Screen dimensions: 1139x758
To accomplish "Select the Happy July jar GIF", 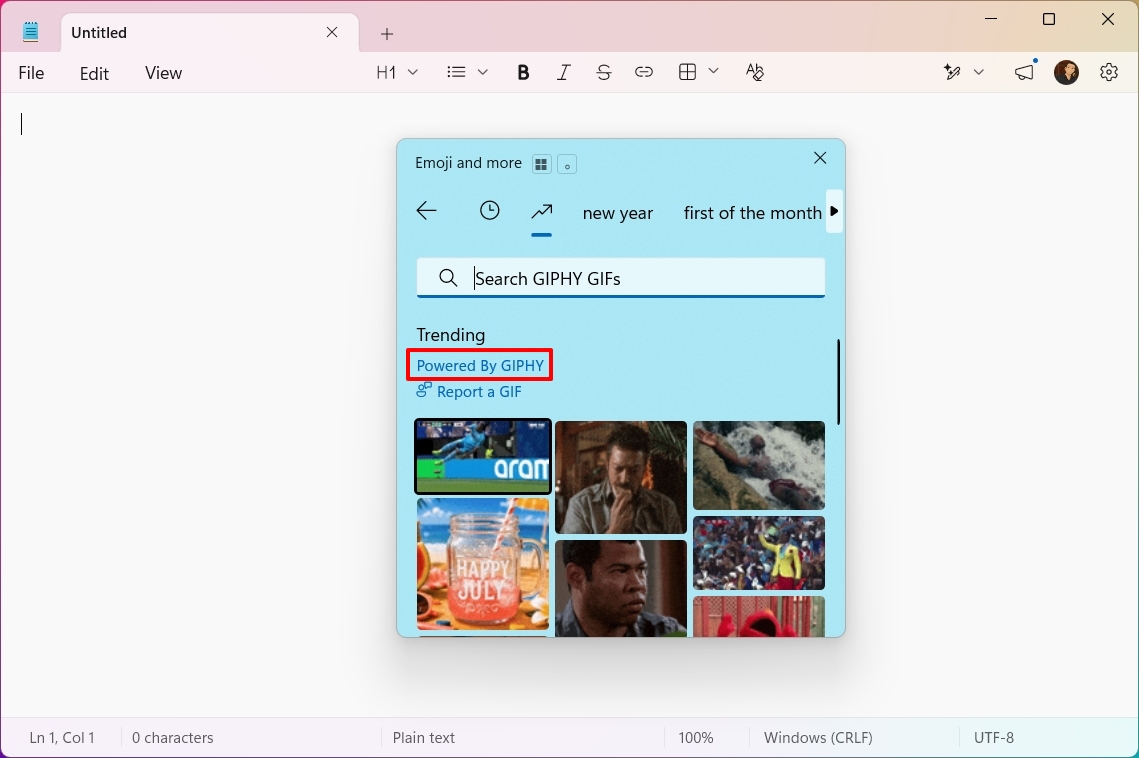I will [x=482, y=563].
